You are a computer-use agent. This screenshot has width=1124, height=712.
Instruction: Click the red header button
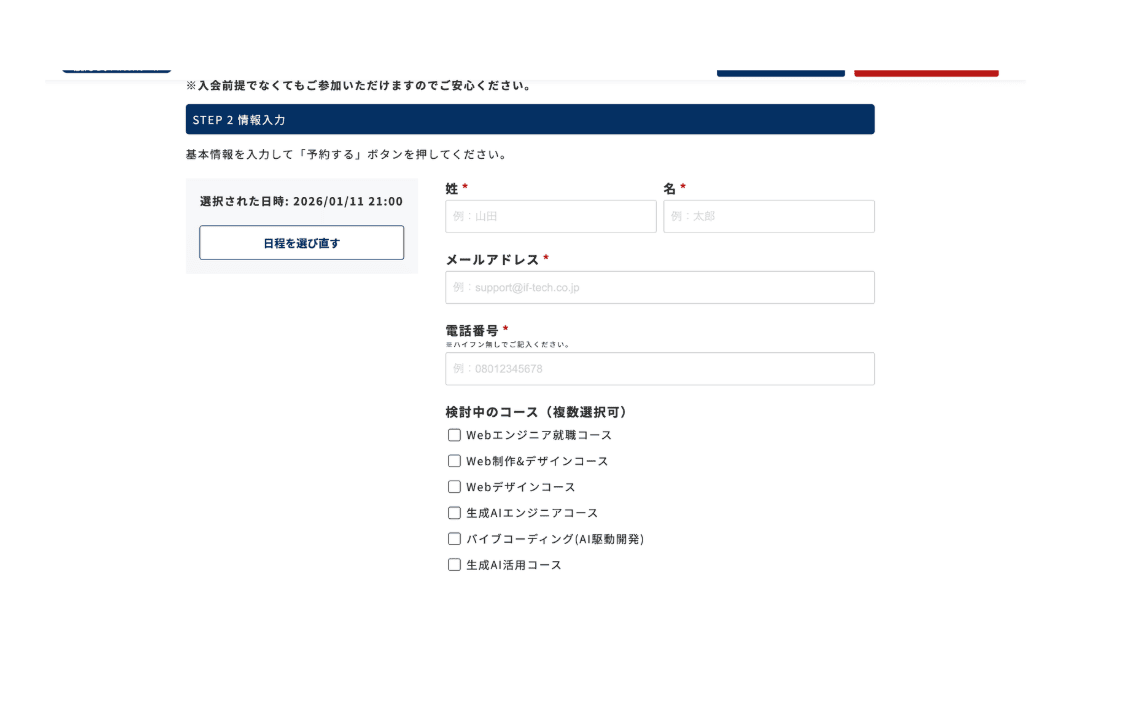pos(926,71)
